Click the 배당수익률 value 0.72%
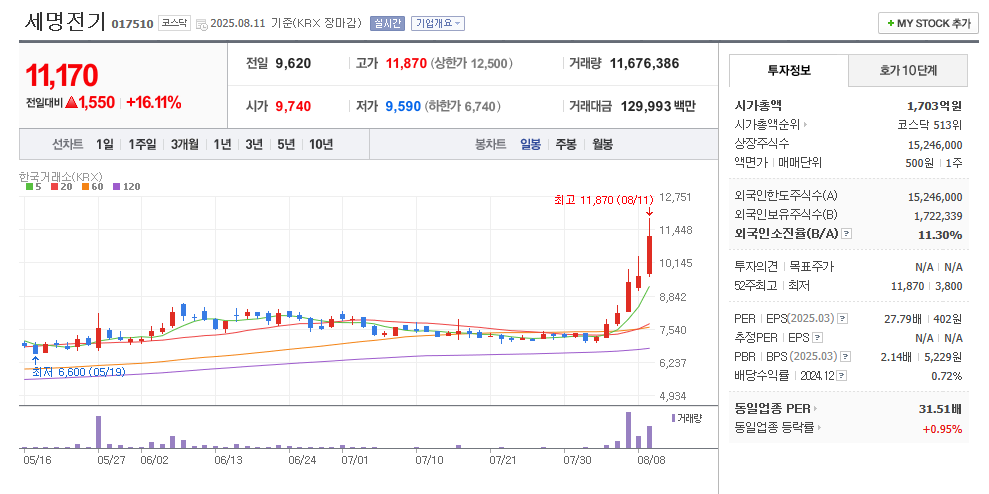The width and height of the screenshot is (989, 494). (x=948, y=377)
